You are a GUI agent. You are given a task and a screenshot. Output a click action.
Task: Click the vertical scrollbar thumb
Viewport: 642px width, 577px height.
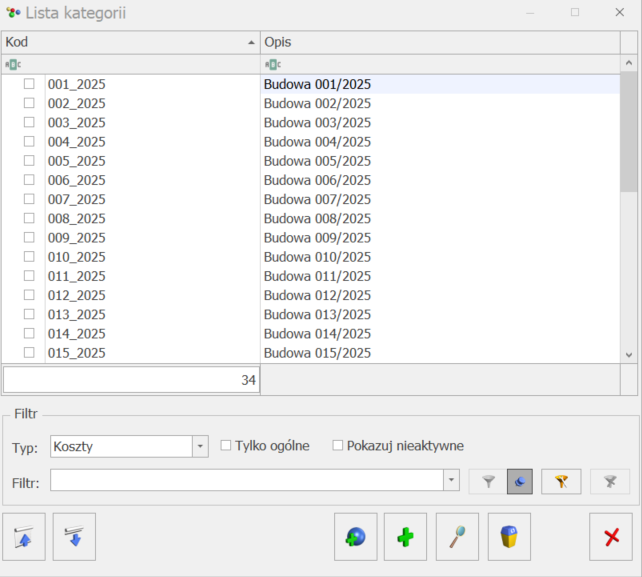(x=629, y=131)
